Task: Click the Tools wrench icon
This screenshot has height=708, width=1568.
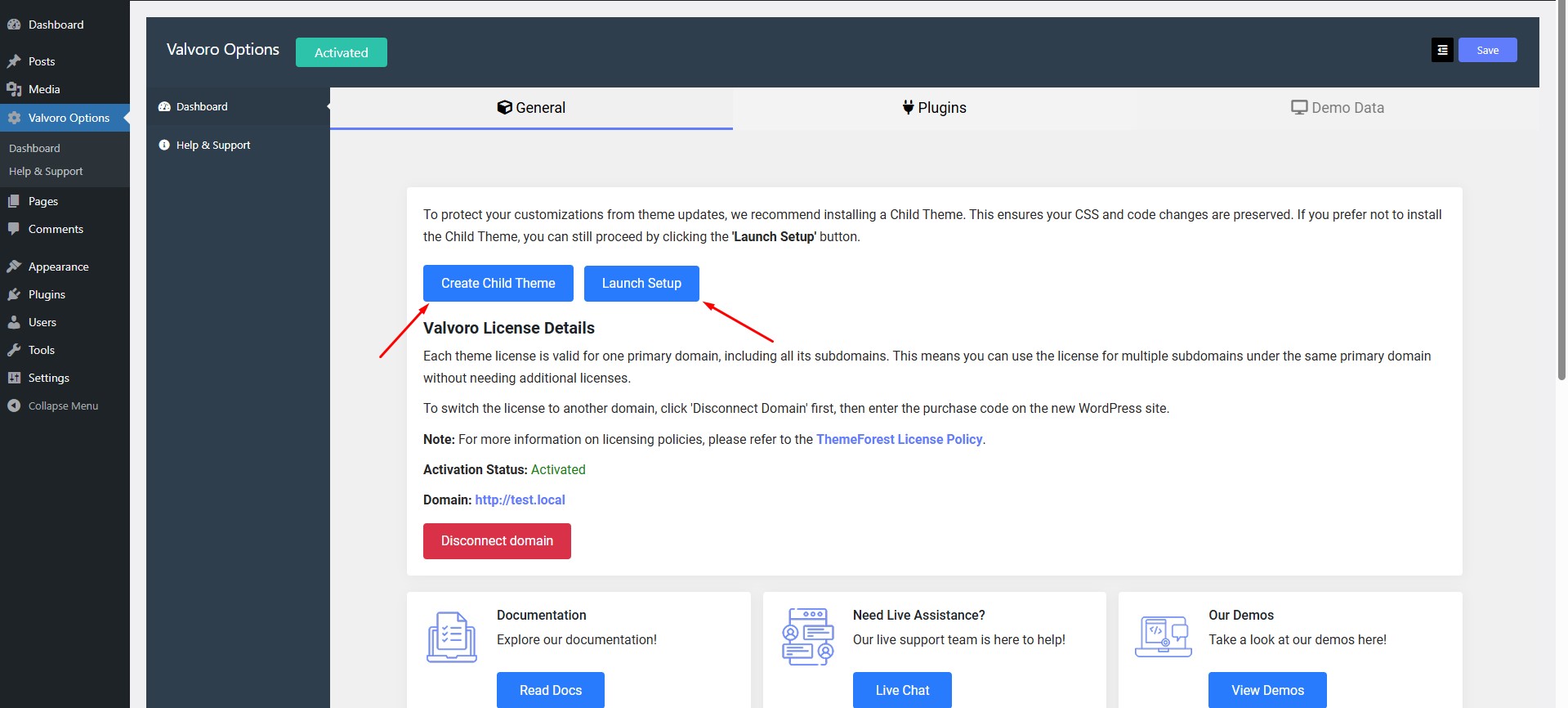Action: [x=14, y=351]
